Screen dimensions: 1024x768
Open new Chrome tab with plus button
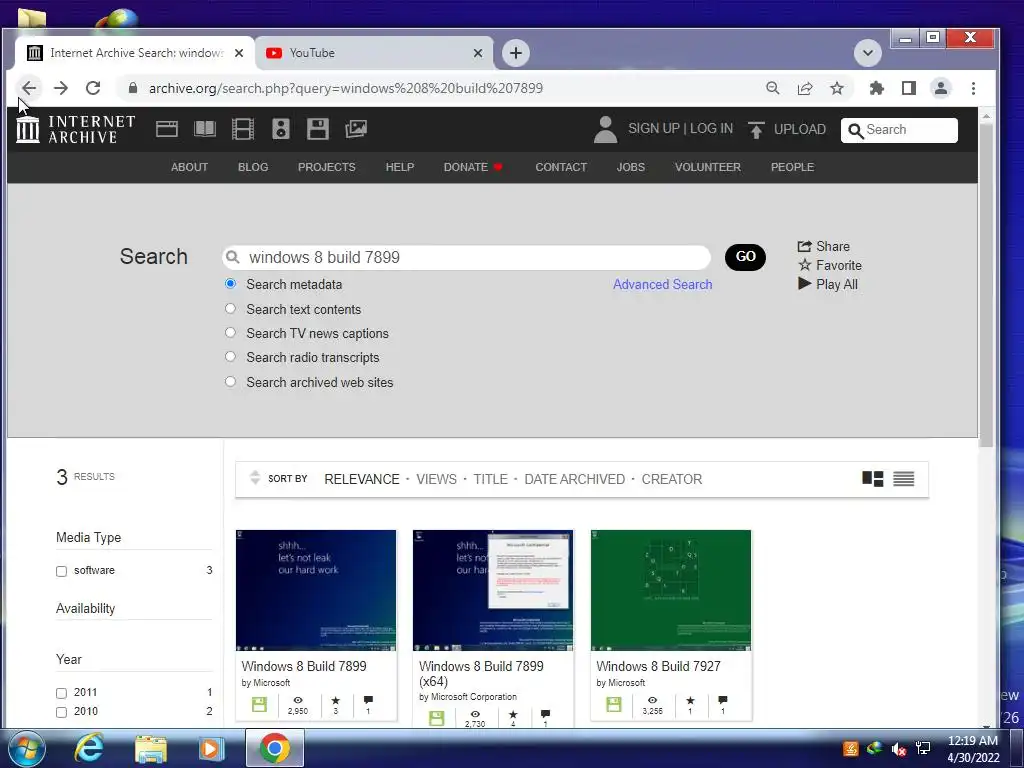coord(516,53)
